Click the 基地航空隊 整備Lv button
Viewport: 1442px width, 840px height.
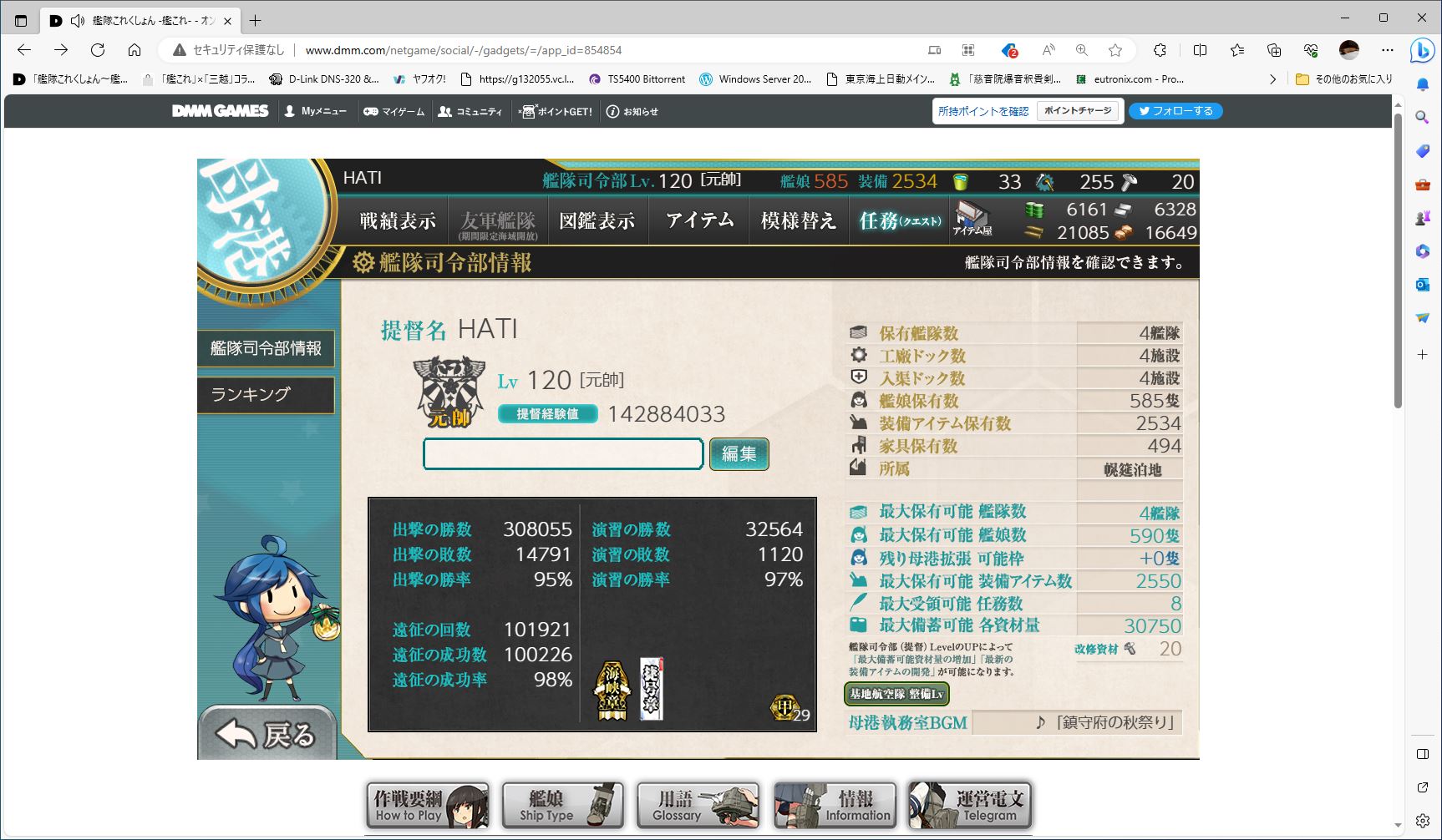tap(897, 694)
